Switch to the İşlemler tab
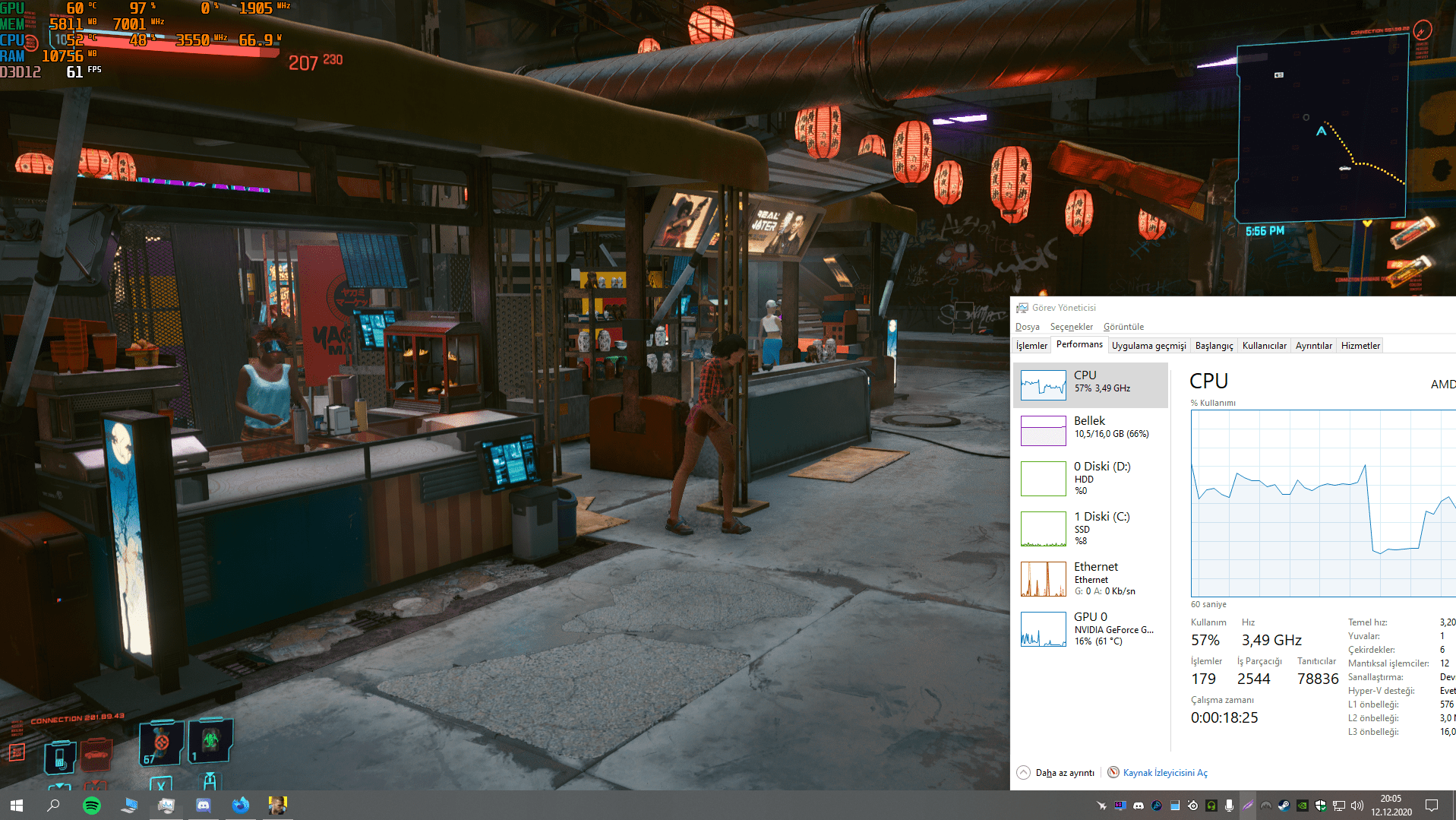This screenshot has width=1456, height=820. pyautogui.click(x=1031, y=346)
